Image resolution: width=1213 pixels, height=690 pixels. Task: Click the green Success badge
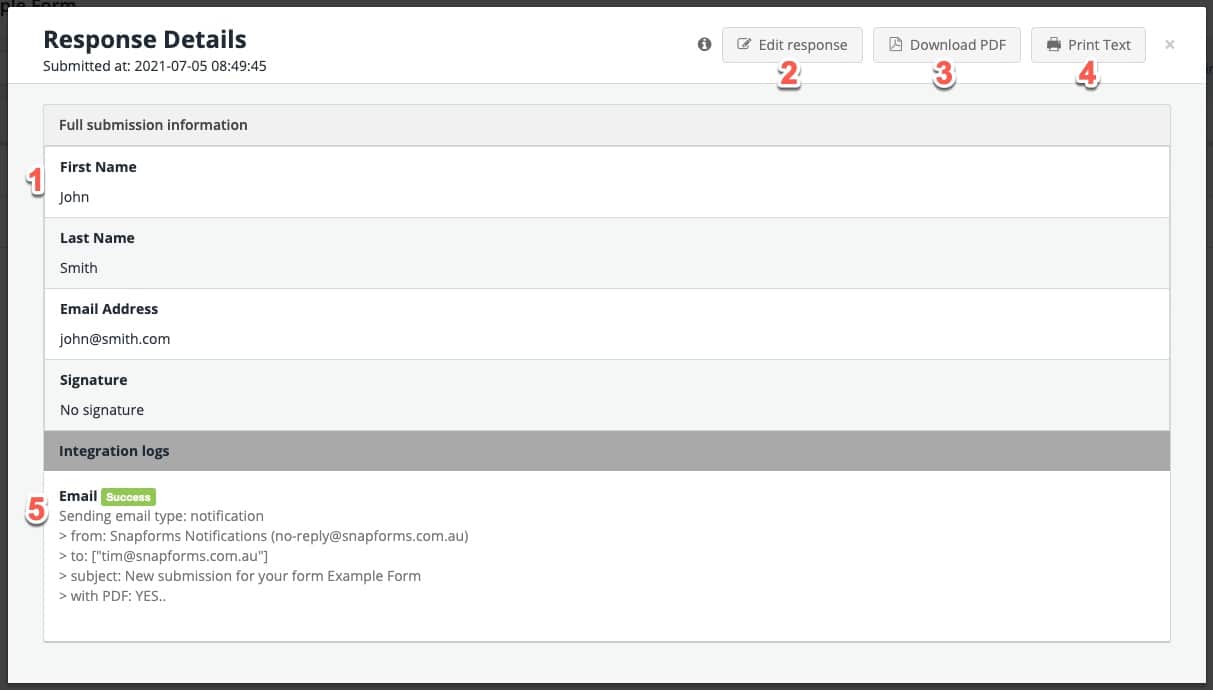tap(128, 497)
